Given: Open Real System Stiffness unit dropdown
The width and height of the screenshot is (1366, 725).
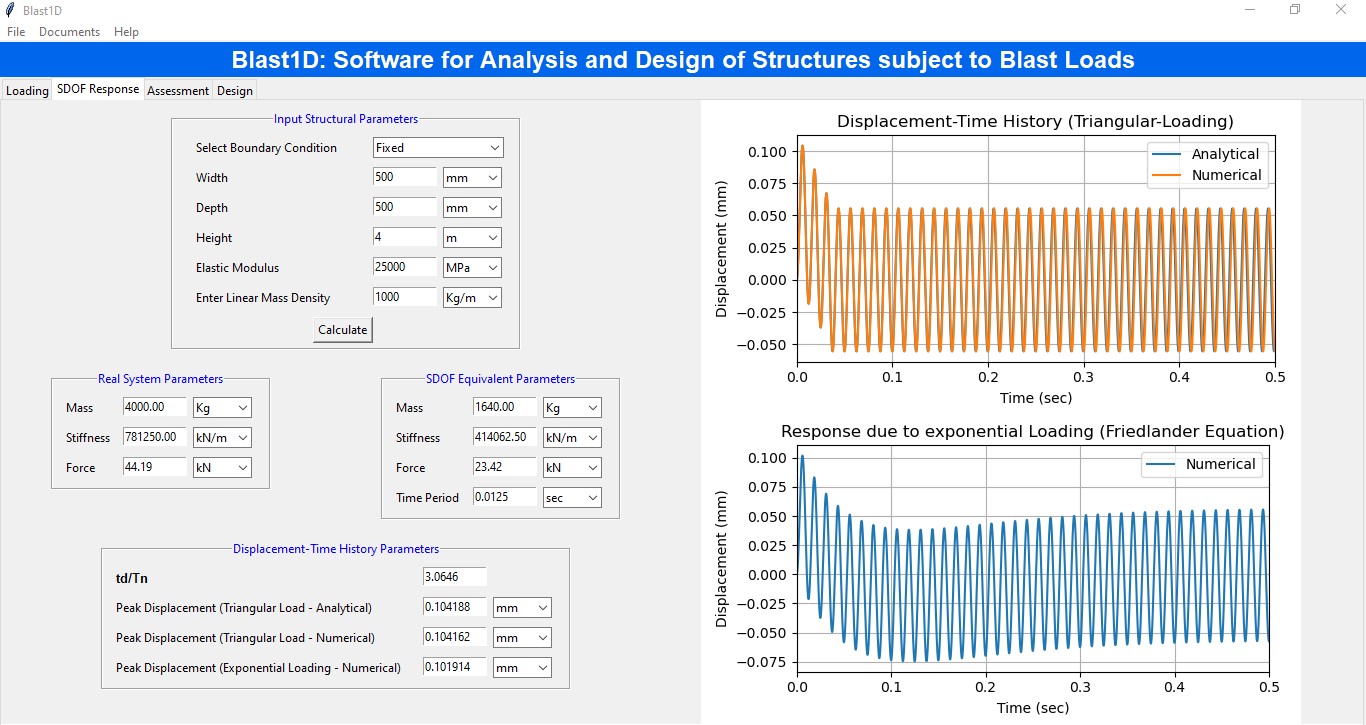Looking at the screenshot, I should point(222,438).
